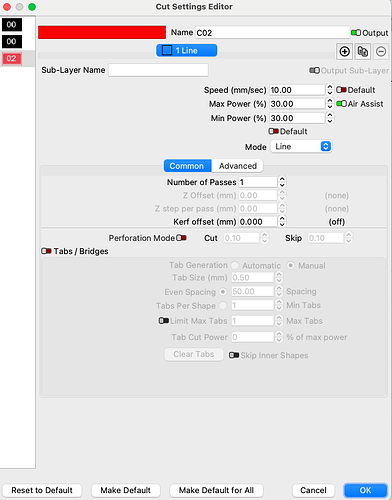392x500 pixels.
Task: Adjust the Speed stepper arrows
Action: point(330,90)
